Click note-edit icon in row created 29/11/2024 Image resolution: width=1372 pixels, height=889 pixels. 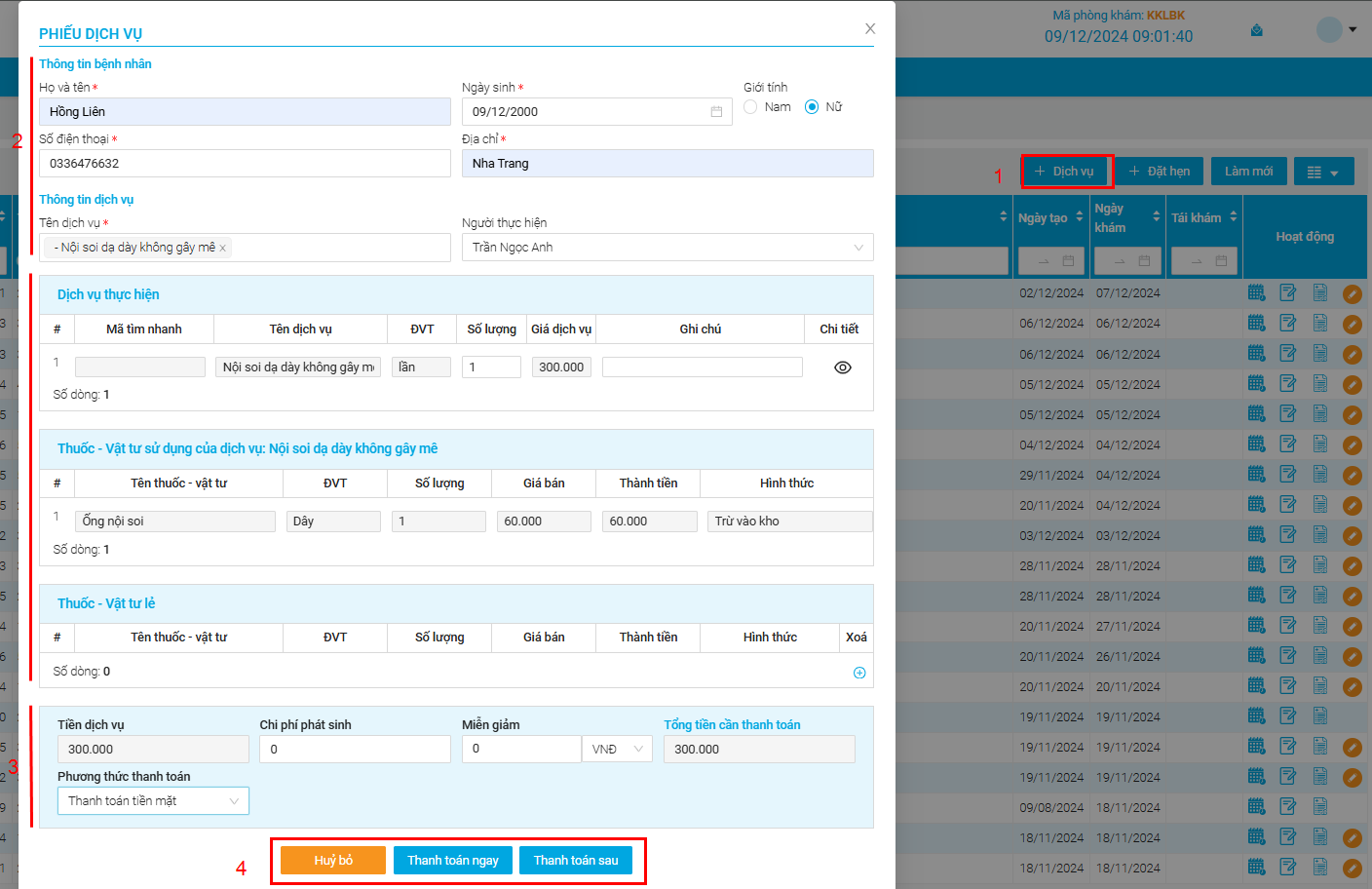1288,475
